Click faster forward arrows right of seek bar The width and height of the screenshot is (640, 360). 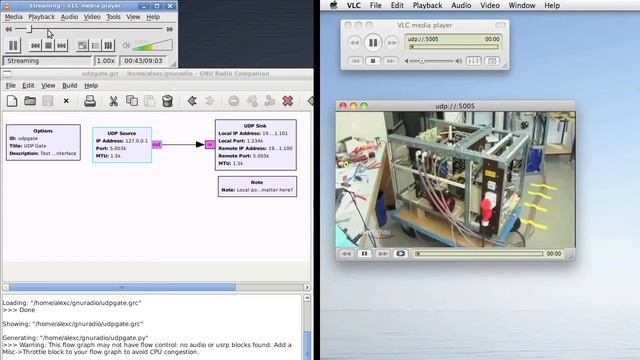170,29
